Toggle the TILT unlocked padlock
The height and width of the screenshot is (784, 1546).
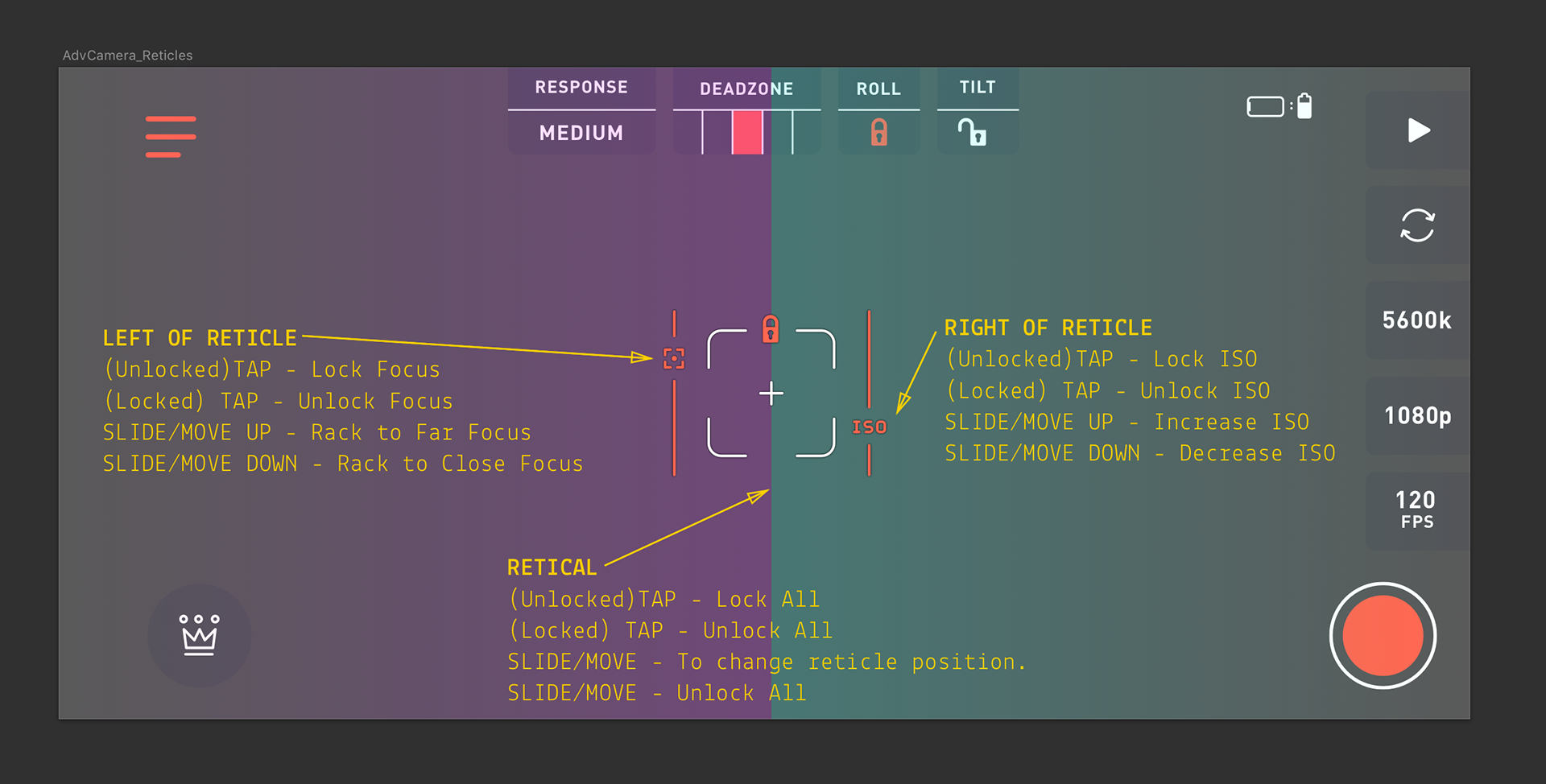(973, 132)
